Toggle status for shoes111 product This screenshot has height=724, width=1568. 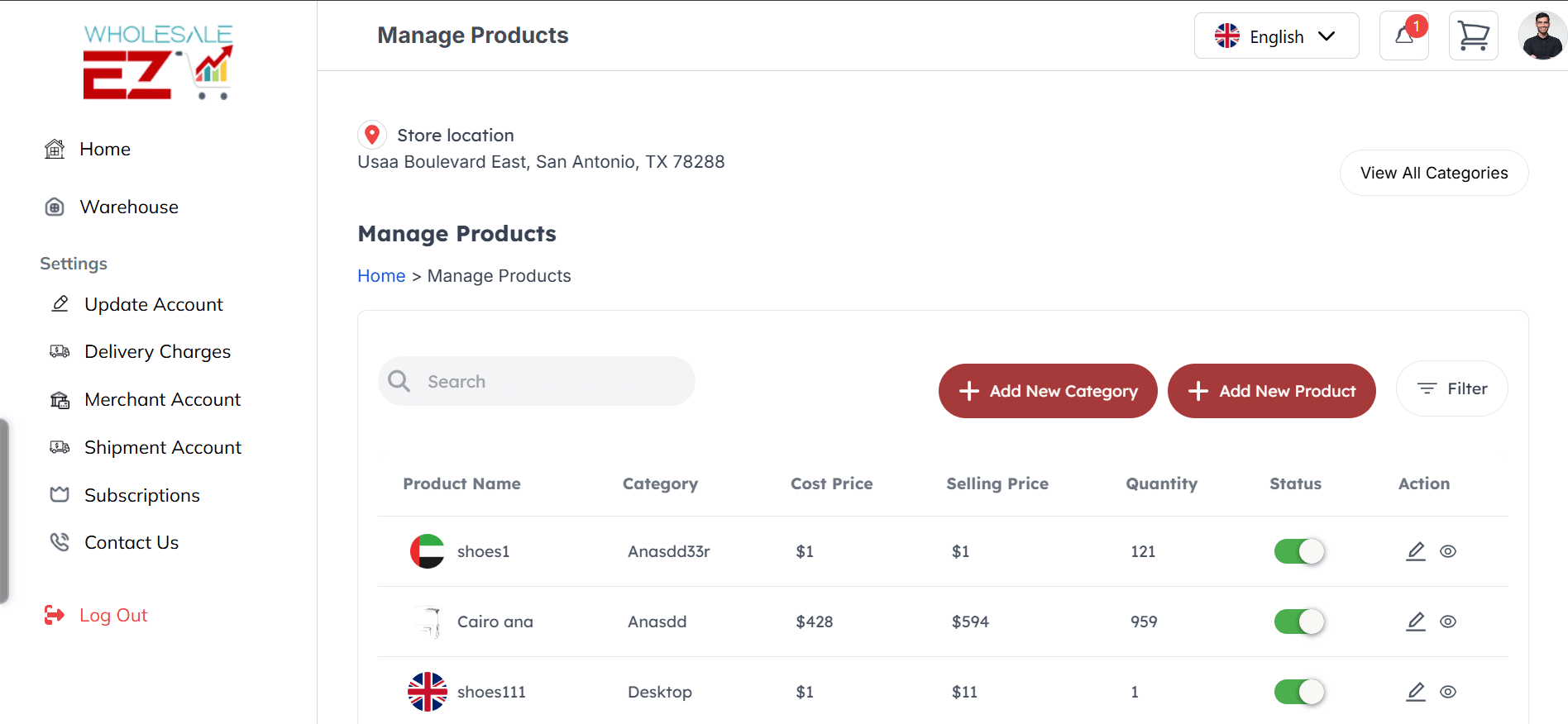[1299, 692]
